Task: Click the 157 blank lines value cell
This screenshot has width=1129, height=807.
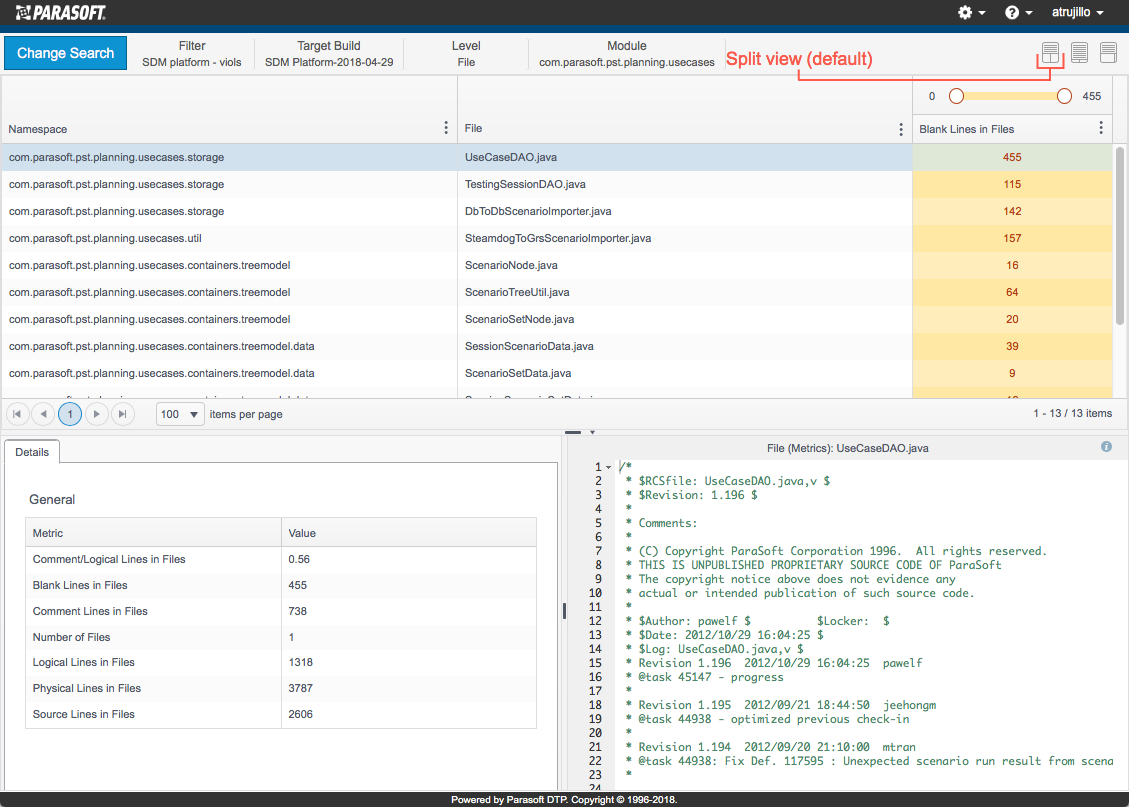Action: point(1012,238)
